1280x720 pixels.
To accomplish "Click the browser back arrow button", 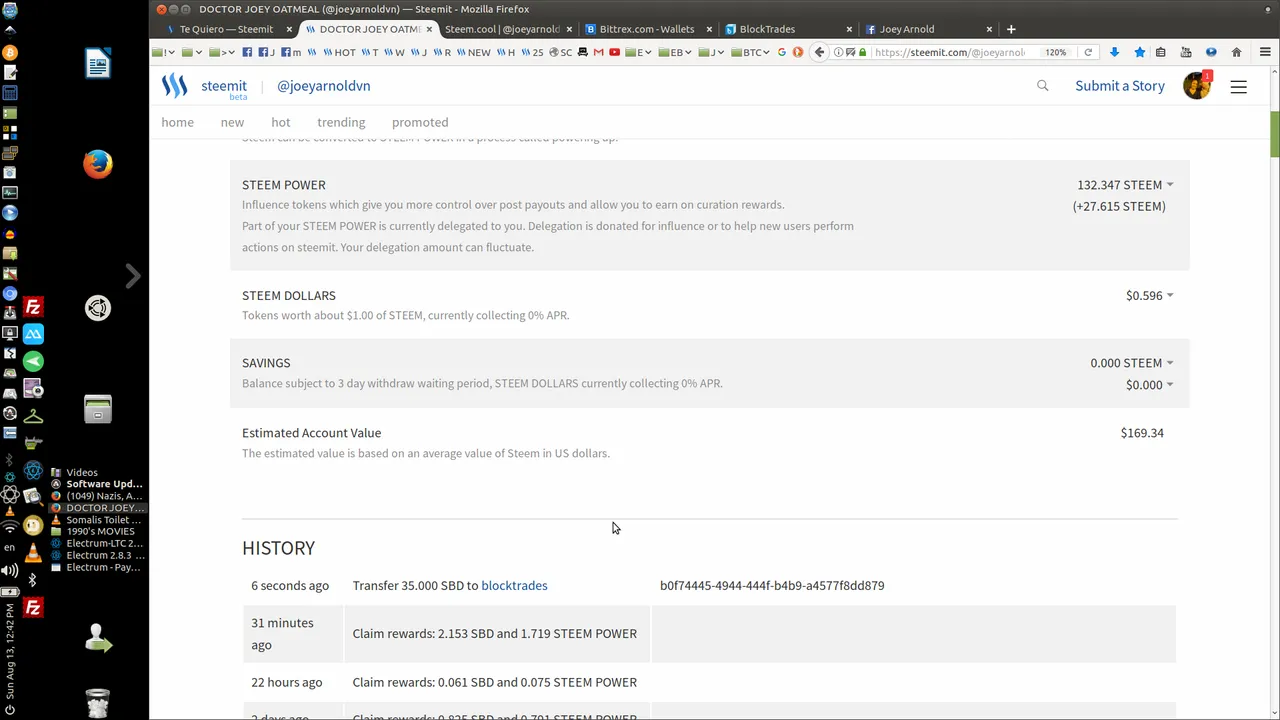I will (820, 52).
